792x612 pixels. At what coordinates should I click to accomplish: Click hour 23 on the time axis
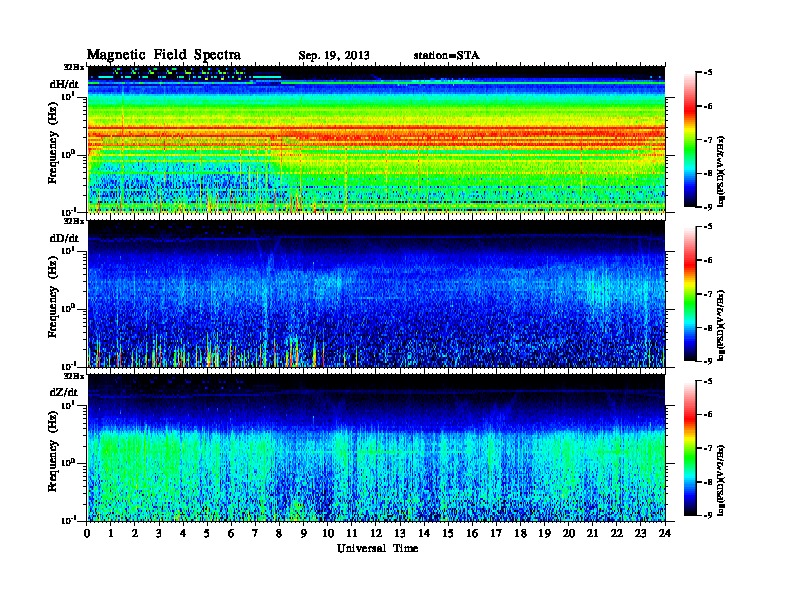641,534
